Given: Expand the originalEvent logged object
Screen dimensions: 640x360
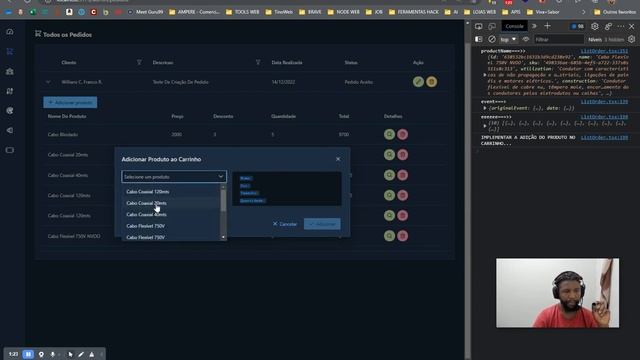Looking at the screenshot, I should (x=485, y=108).
